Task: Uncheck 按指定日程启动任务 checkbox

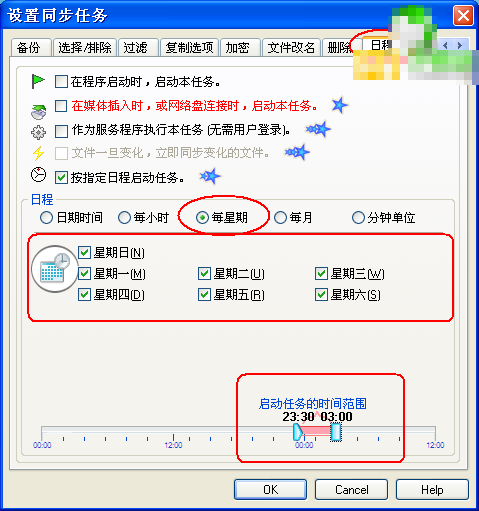Action: 61,178
